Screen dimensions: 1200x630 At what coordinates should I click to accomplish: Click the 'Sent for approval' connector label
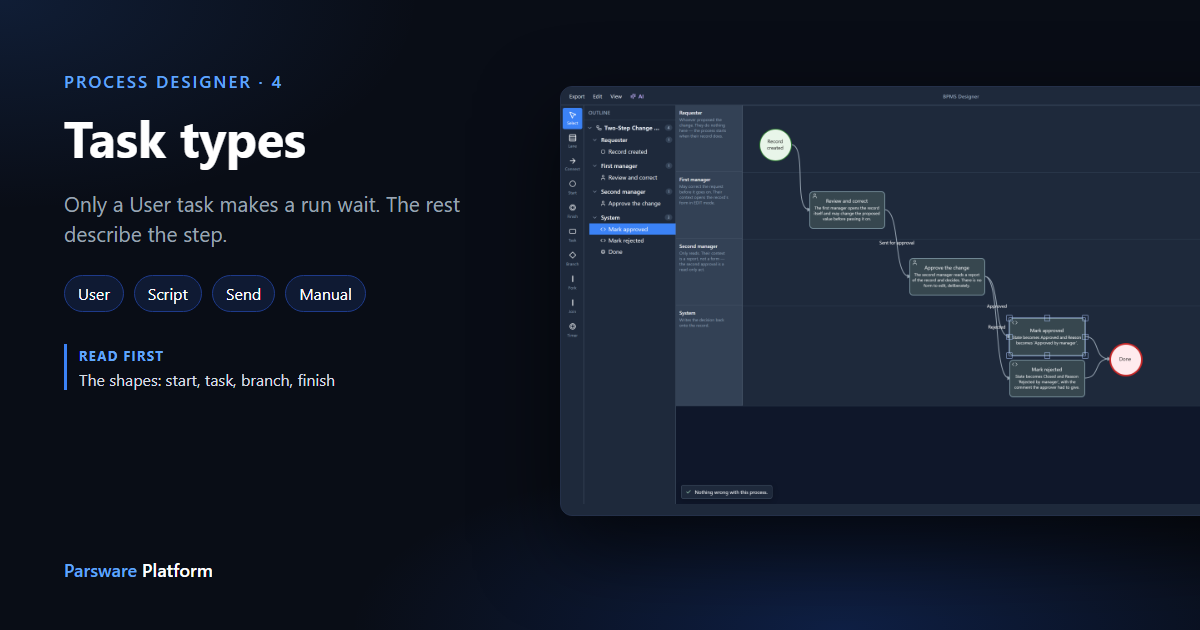click(896, 243)
